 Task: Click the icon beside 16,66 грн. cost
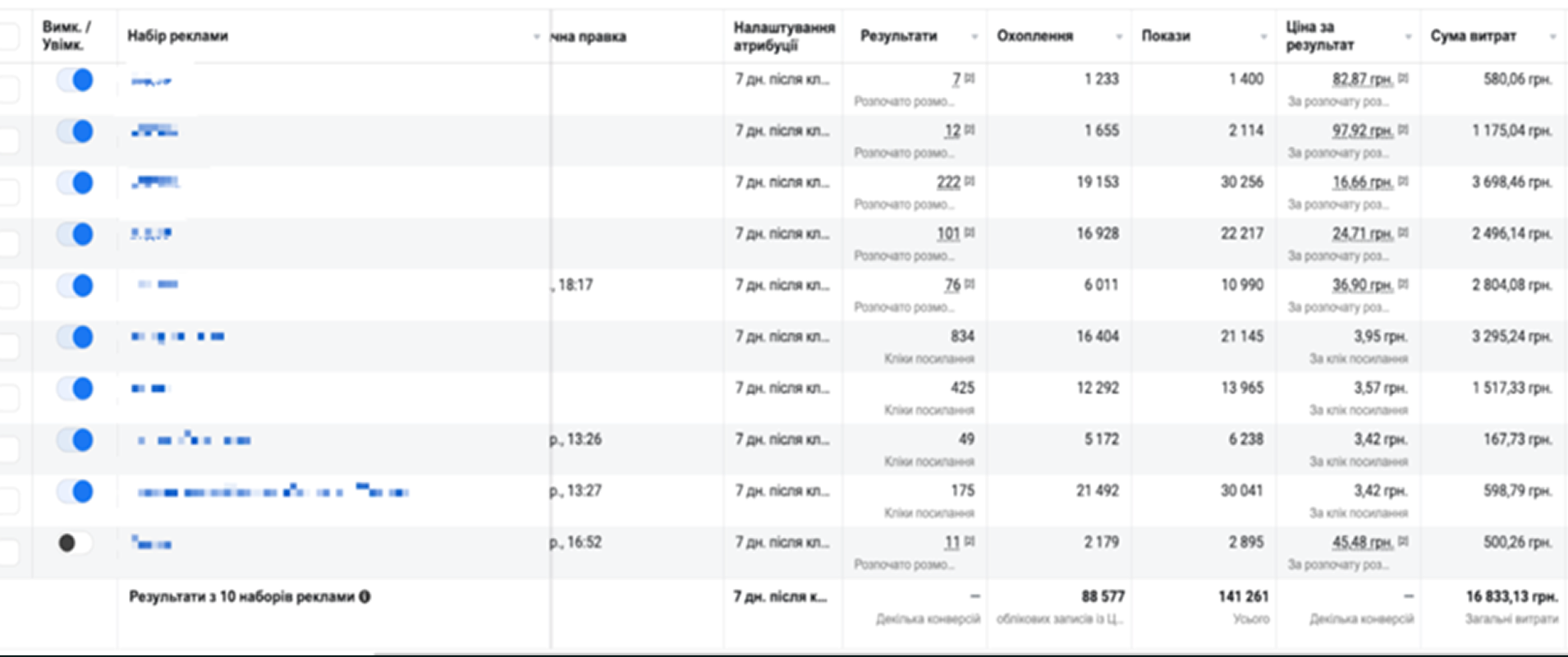(1403, 181)
